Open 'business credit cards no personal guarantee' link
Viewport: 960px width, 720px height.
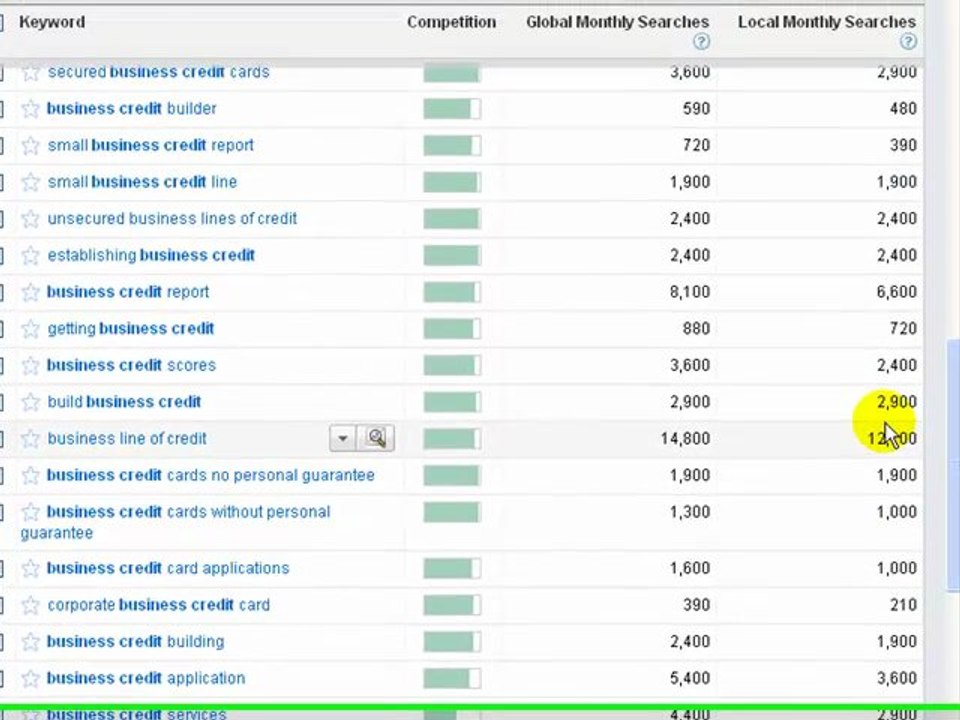[x=210, y=475]
